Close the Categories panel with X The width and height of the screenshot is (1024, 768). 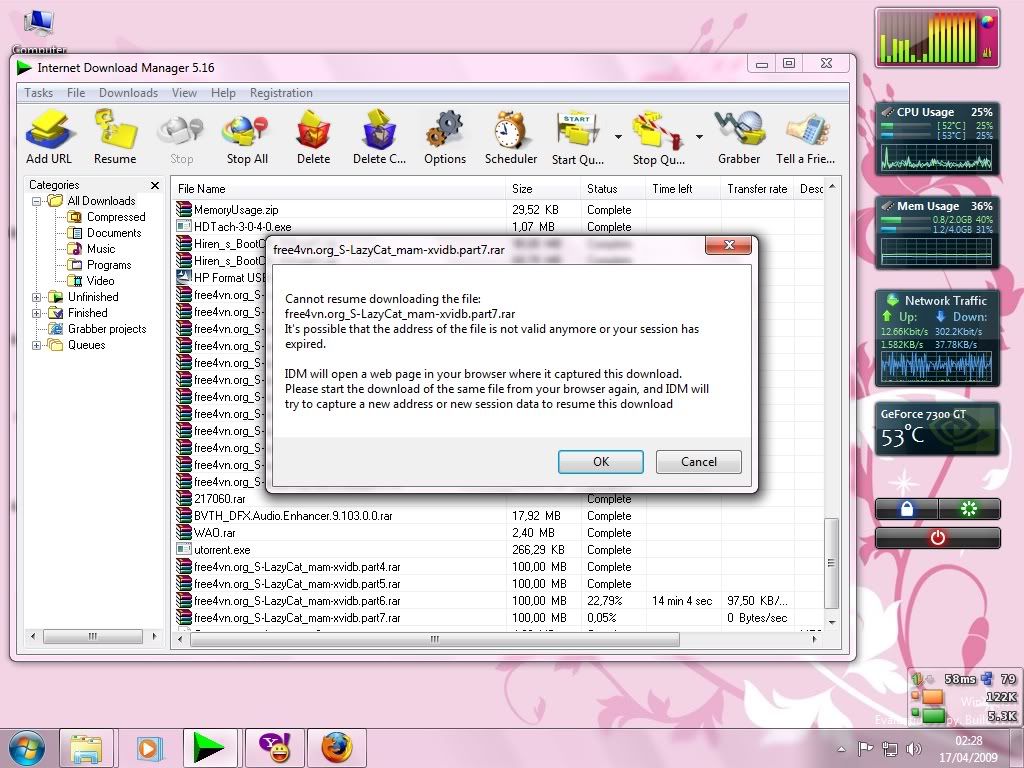[155, 185]
